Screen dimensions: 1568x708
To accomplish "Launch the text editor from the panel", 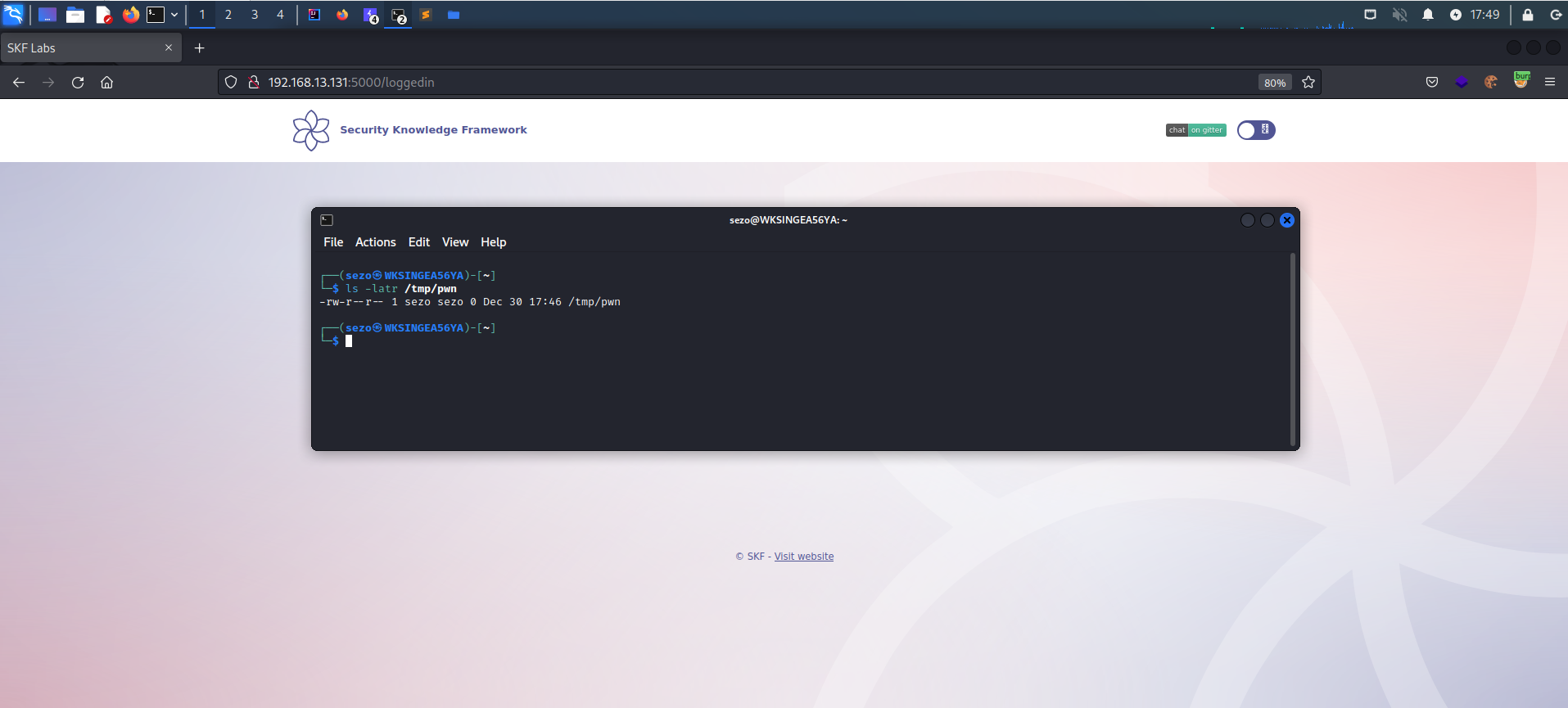I will click(103, 14).
